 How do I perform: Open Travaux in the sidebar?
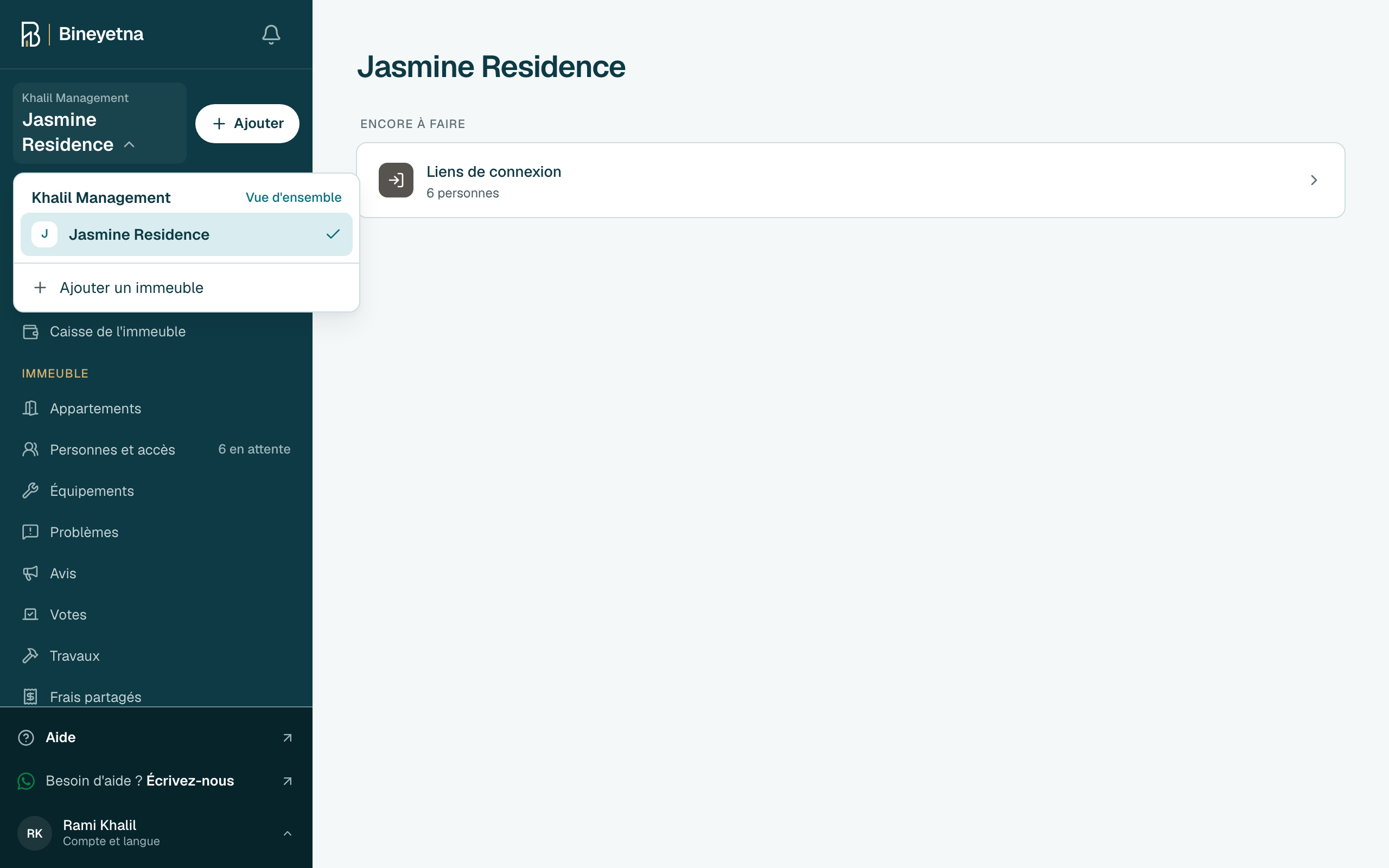tap(156, 655)
